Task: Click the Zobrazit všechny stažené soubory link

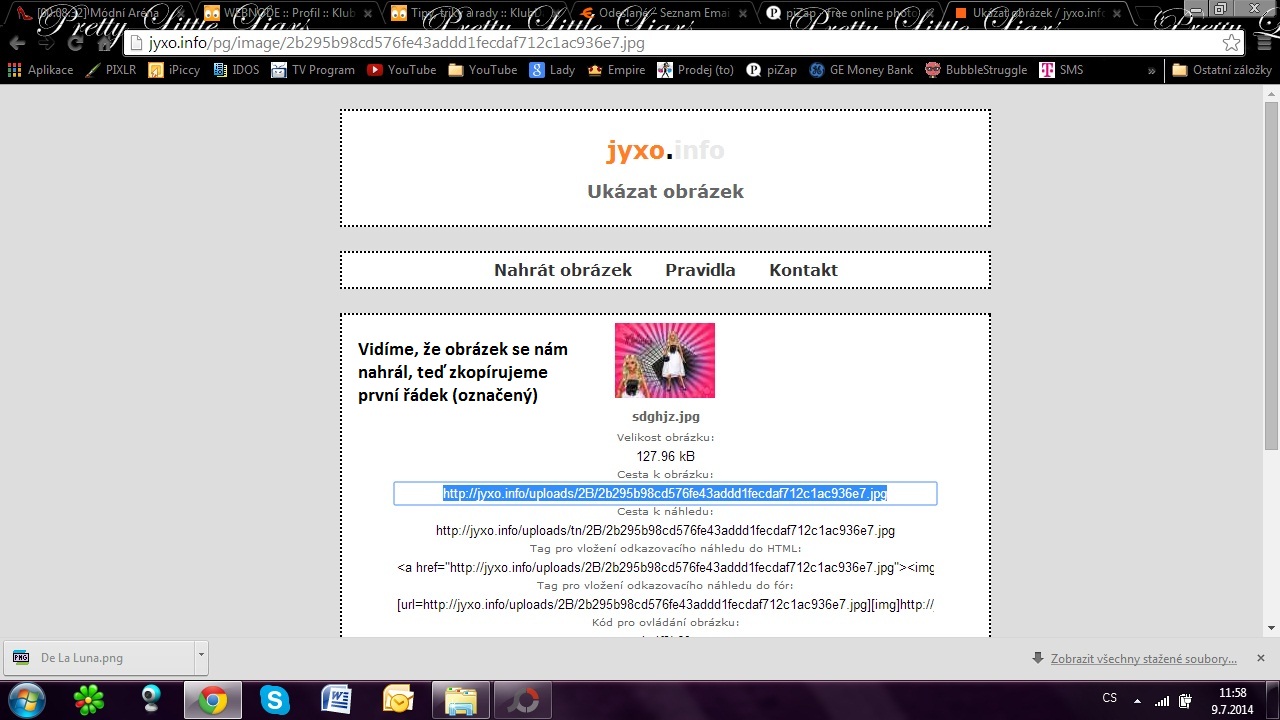Action: (x=1143, y=658)
